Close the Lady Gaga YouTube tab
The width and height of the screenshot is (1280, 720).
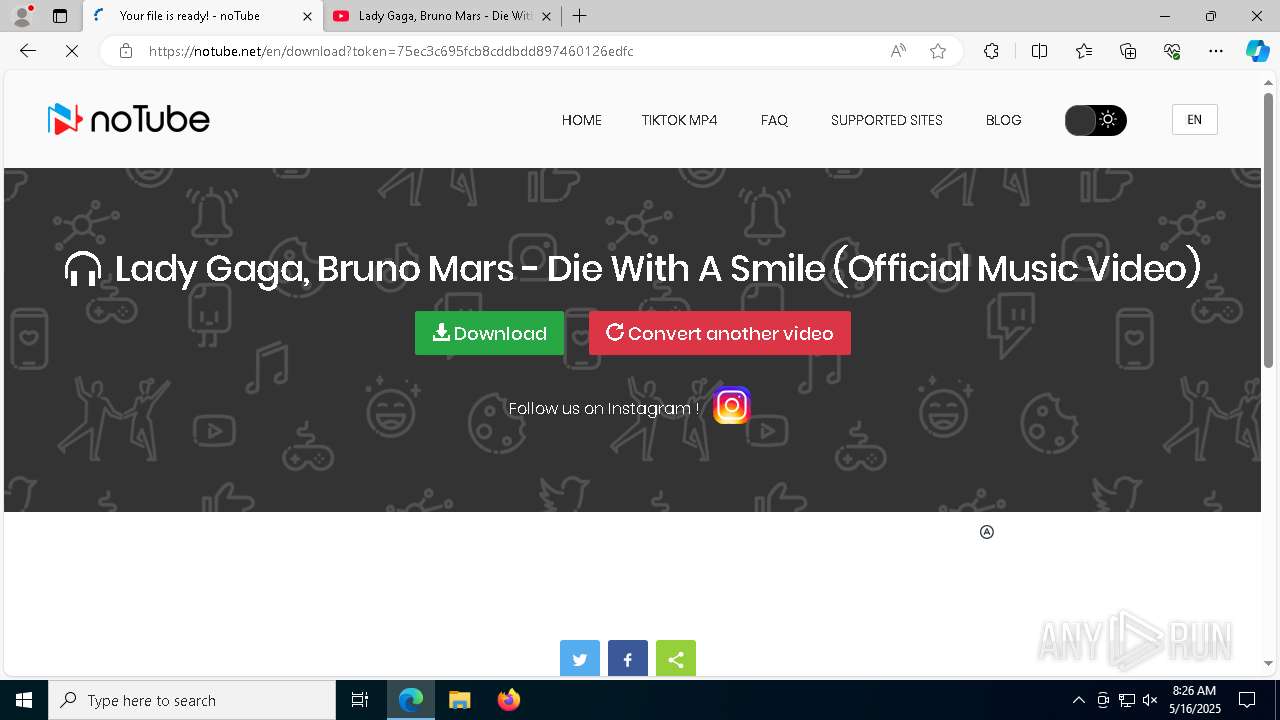[x=547, y=16]
